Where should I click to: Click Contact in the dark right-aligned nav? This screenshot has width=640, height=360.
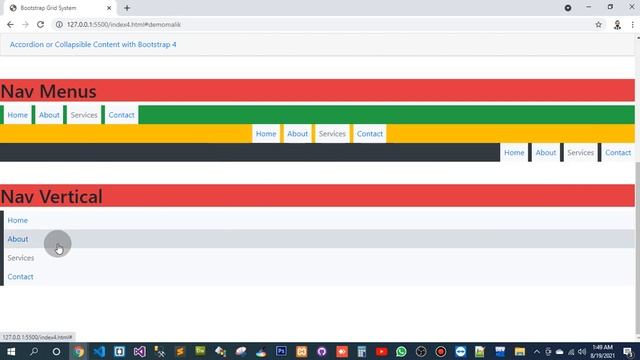coord(618,152)
